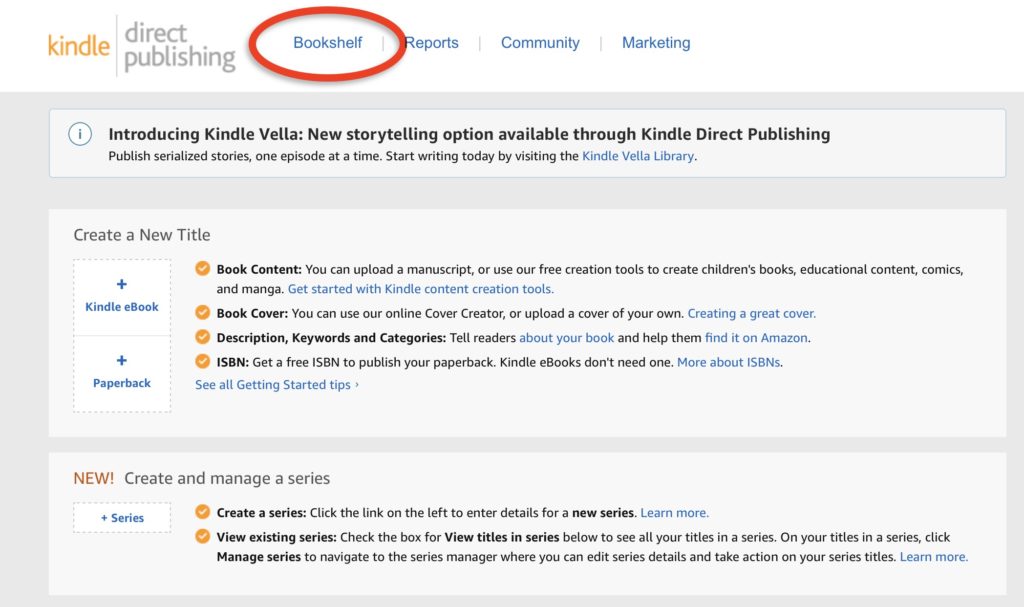Click Learn more about creating a series
Screen dimensions: 1024x607
pyautogui.click(x=674, y=512)
